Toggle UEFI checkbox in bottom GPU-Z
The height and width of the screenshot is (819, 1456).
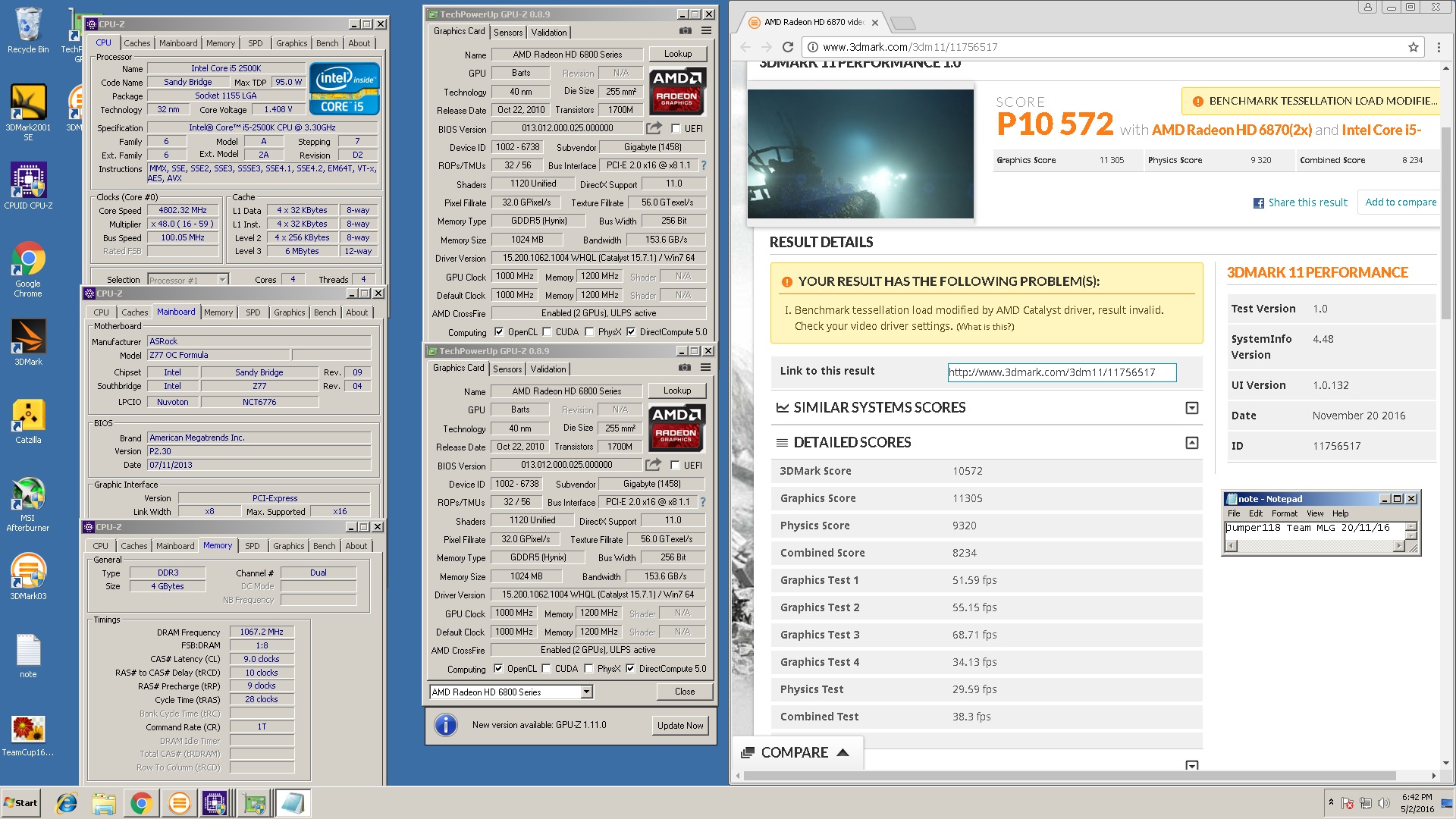(675, 466)
